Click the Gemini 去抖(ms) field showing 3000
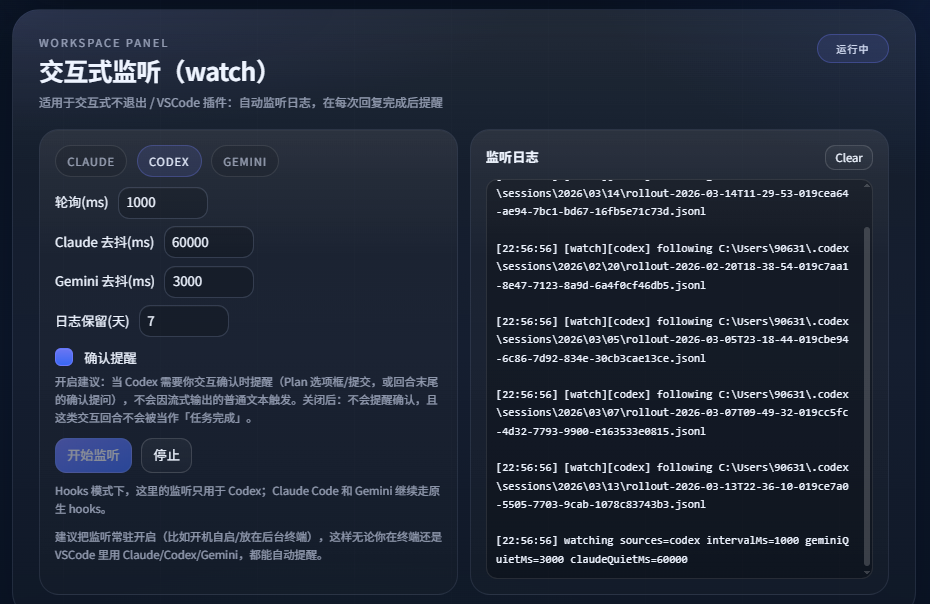 click(209, 282)
